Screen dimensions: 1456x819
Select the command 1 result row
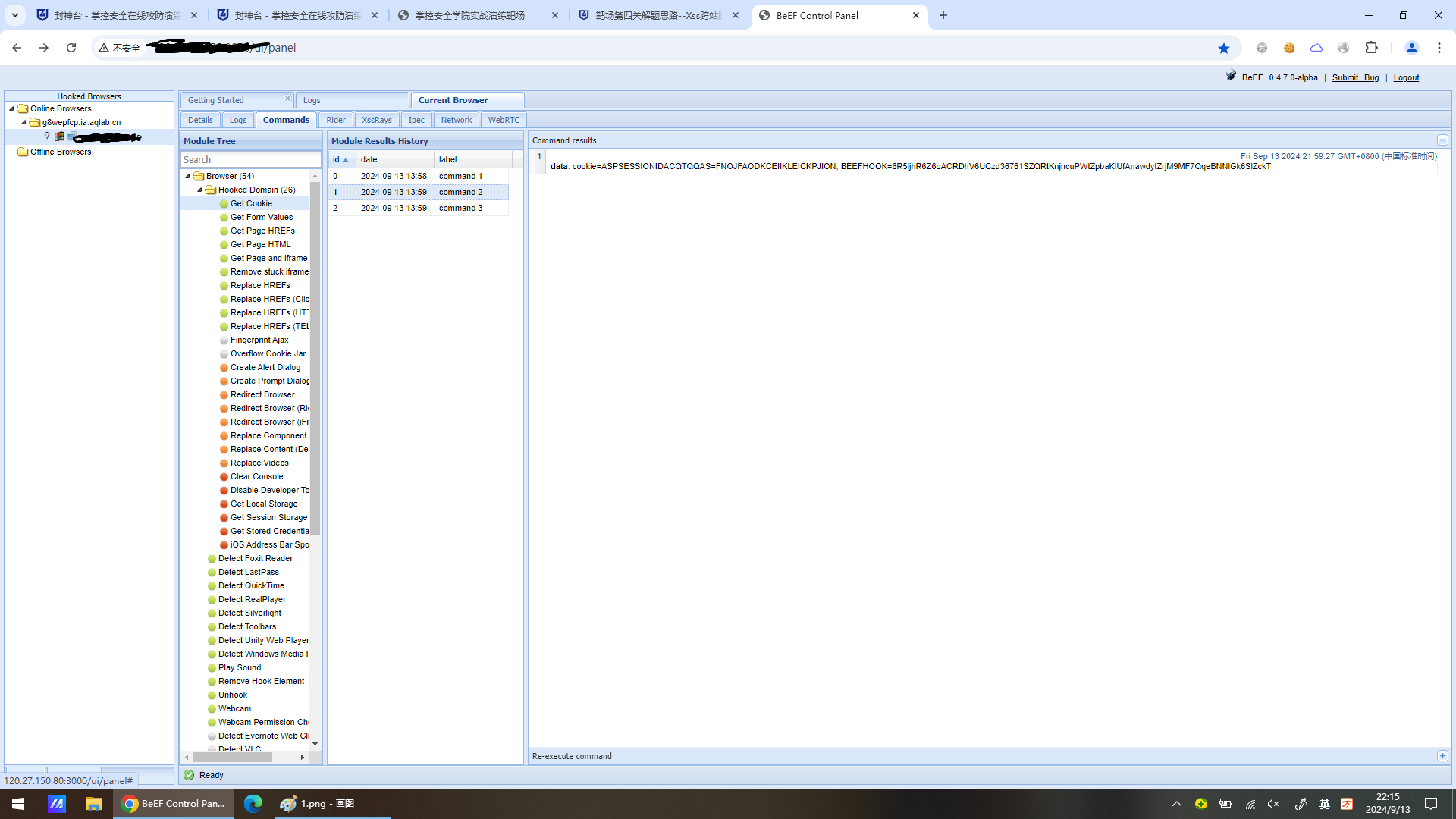418,176
